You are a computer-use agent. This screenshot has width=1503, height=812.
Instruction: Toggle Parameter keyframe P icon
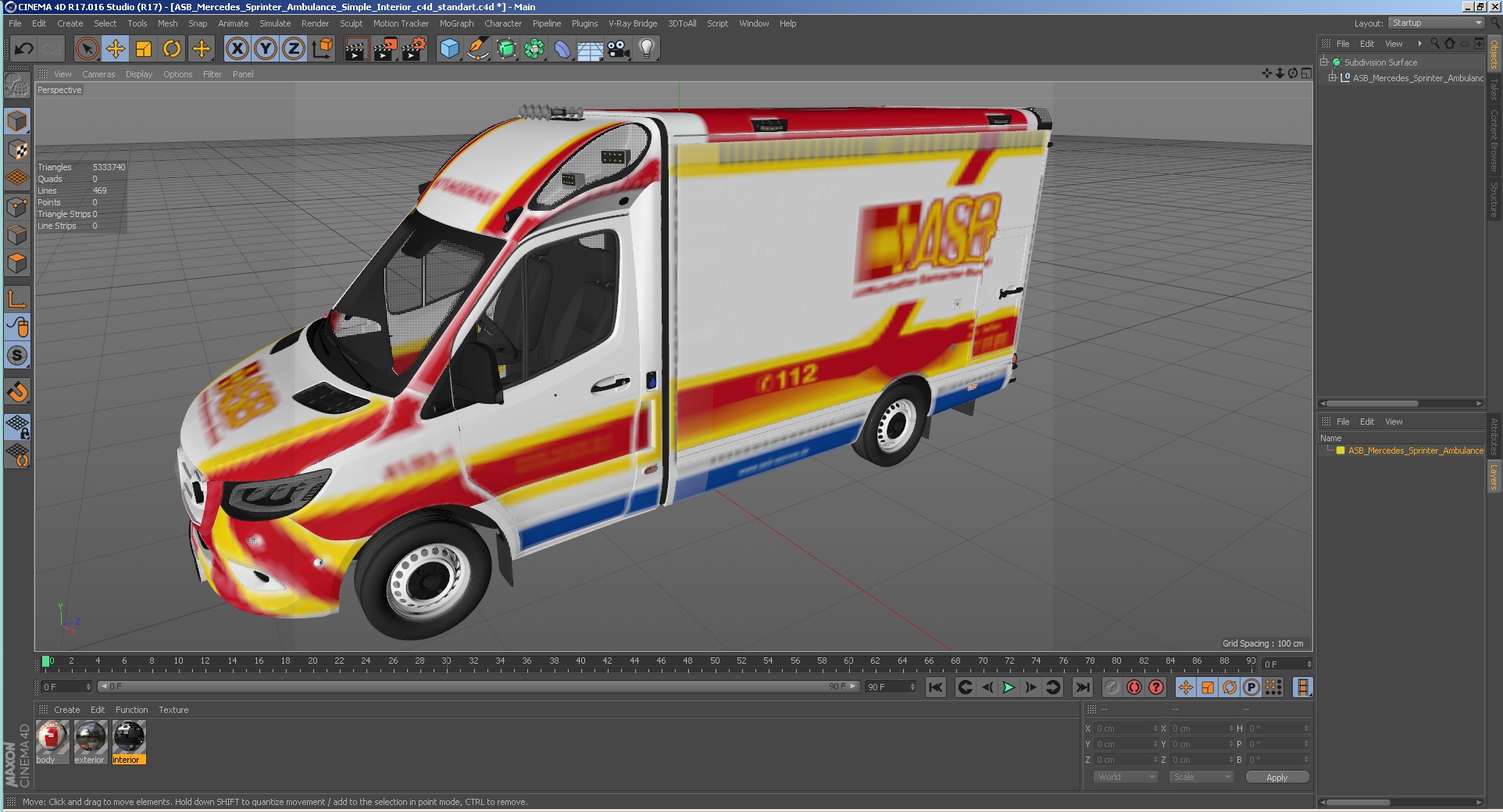[x=1251, y=687]
